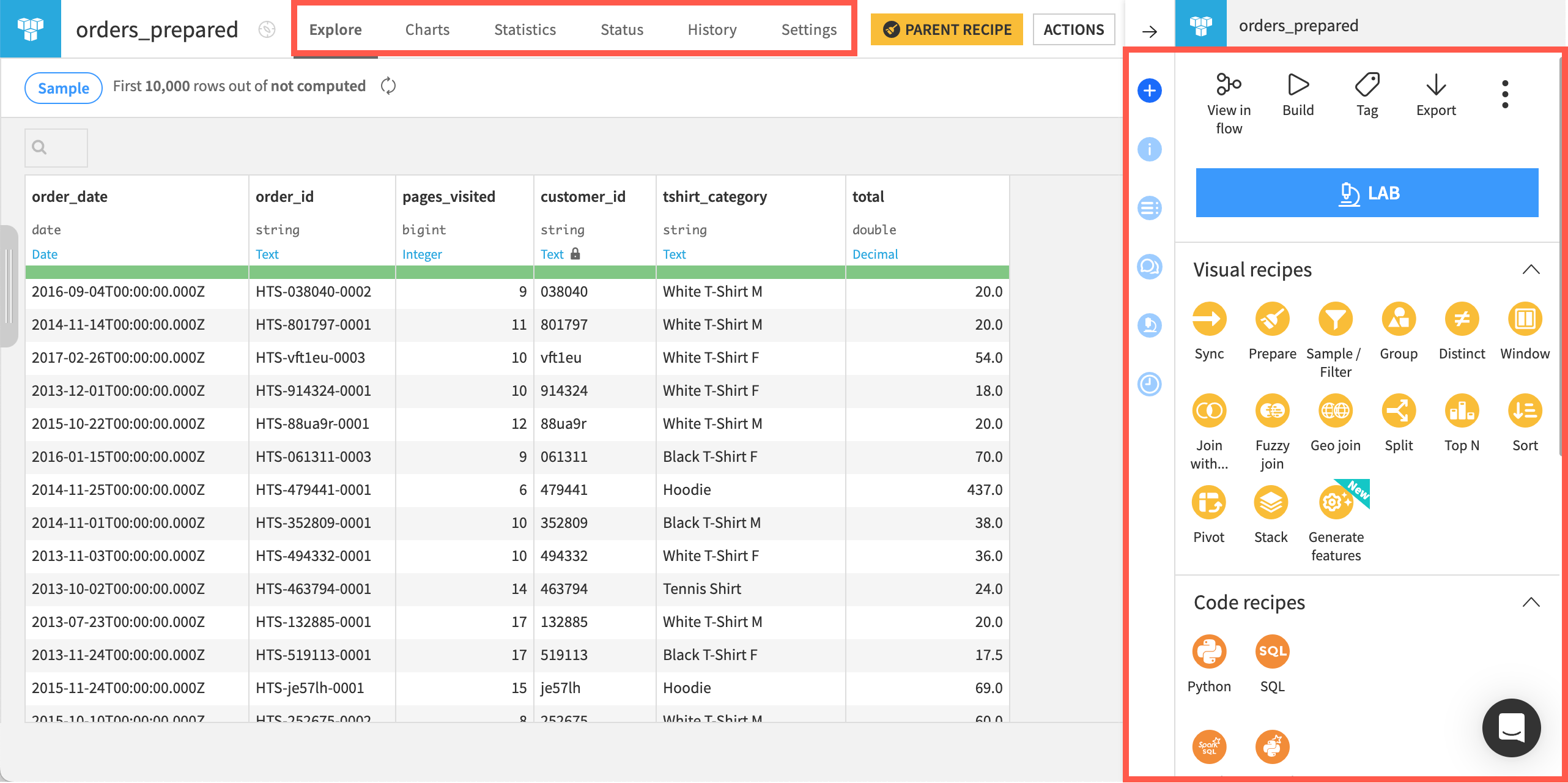Open the lab microscope icon in sidebar

1150,325
